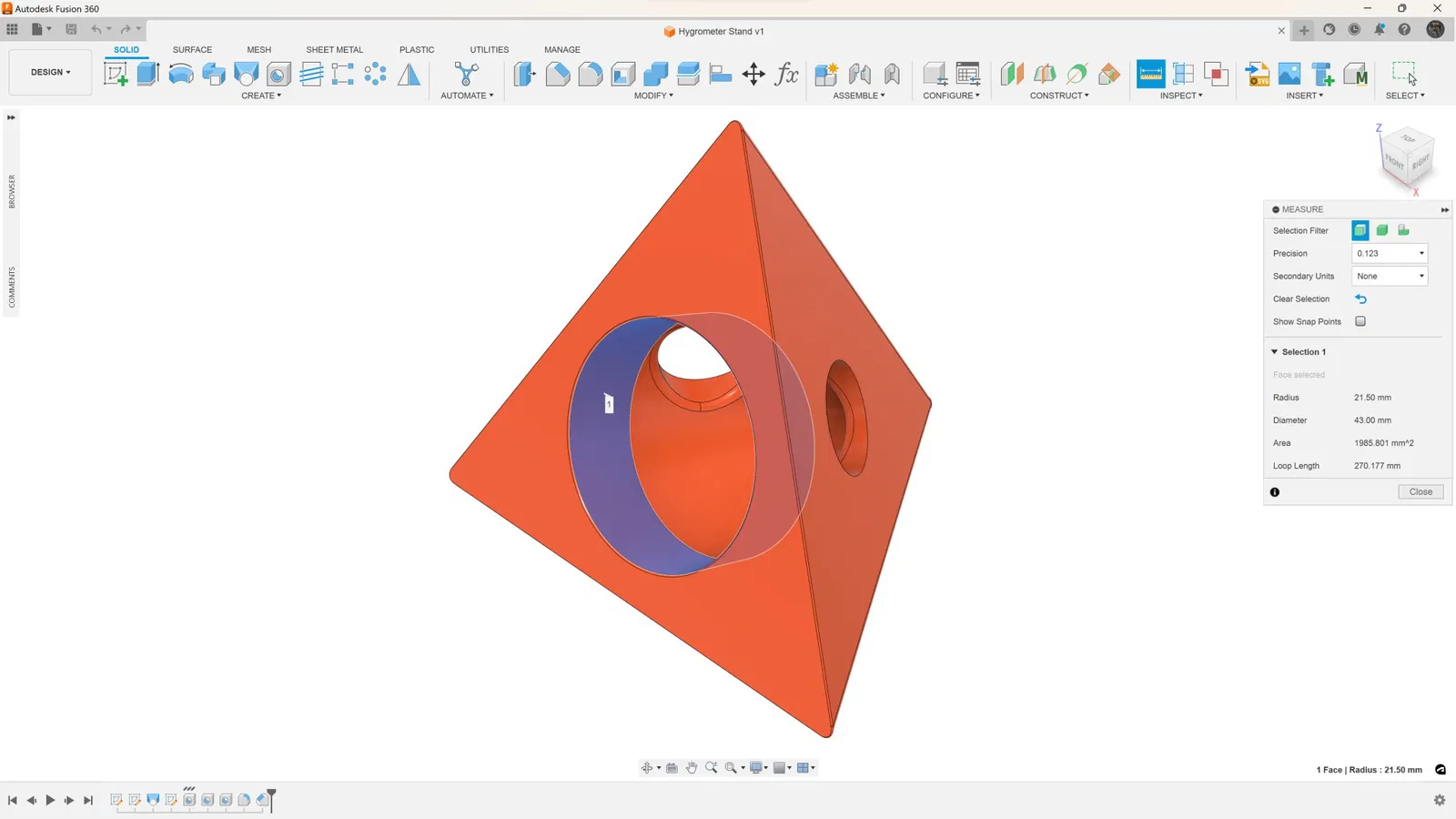Switch to the Manage tab

click(x=562, y=50)
